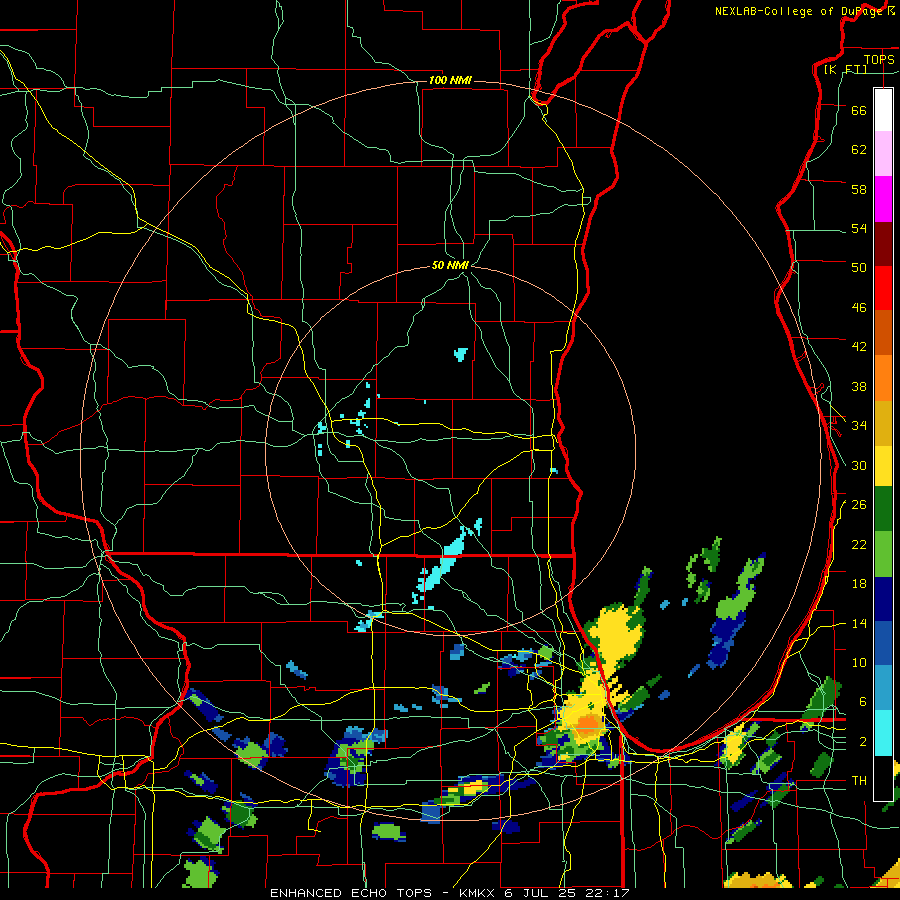900x900 pixels.
Task: Click the orange echo-top core near the lakeshore
Action: [588, 726]
